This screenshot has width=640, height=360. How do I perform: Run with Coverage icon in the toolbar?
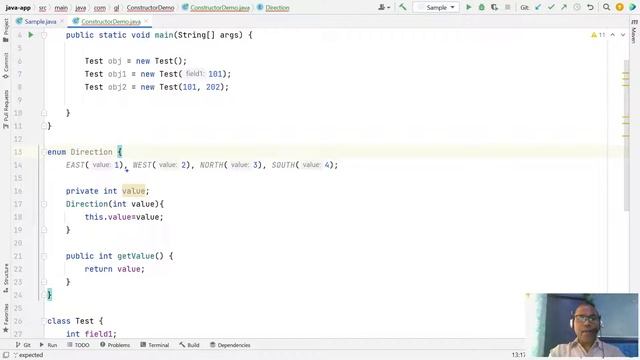(495, 7)
